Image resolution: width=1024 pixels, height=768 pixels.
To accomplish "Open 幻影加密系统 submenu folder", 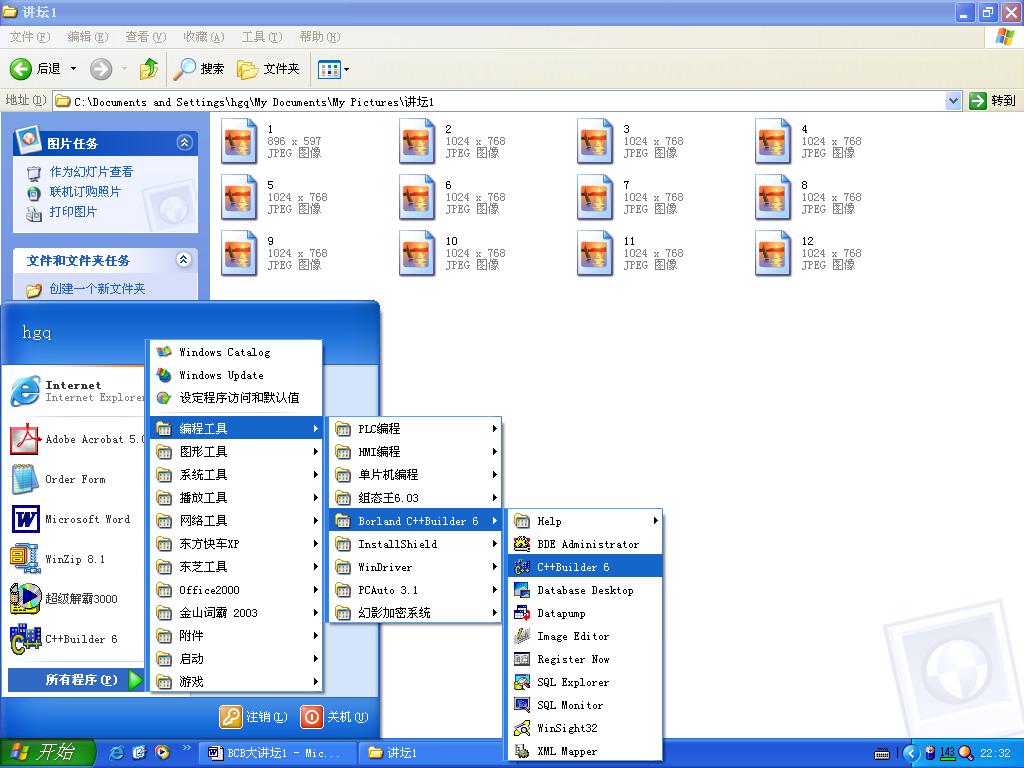I will (x=415, y=613).
